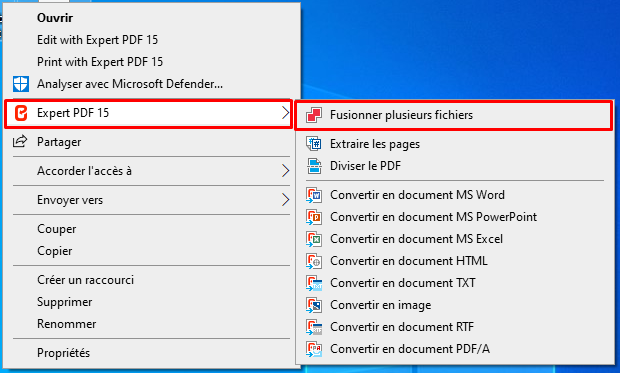Open the Expert PDF 15 menu entry

coord(148,113)
